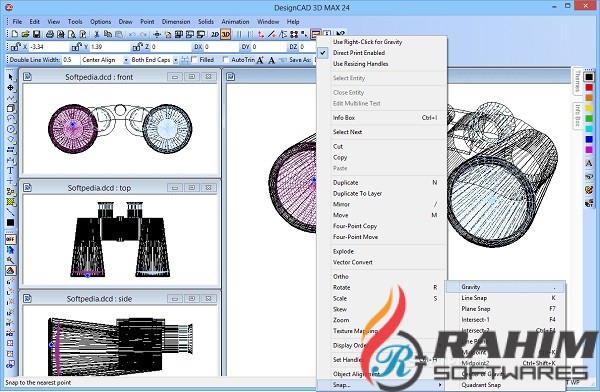Image resolution: width=600 pixels, height=392 pixels.
Task: Click Mirror in the context menu
Action: tap(382, 204)
